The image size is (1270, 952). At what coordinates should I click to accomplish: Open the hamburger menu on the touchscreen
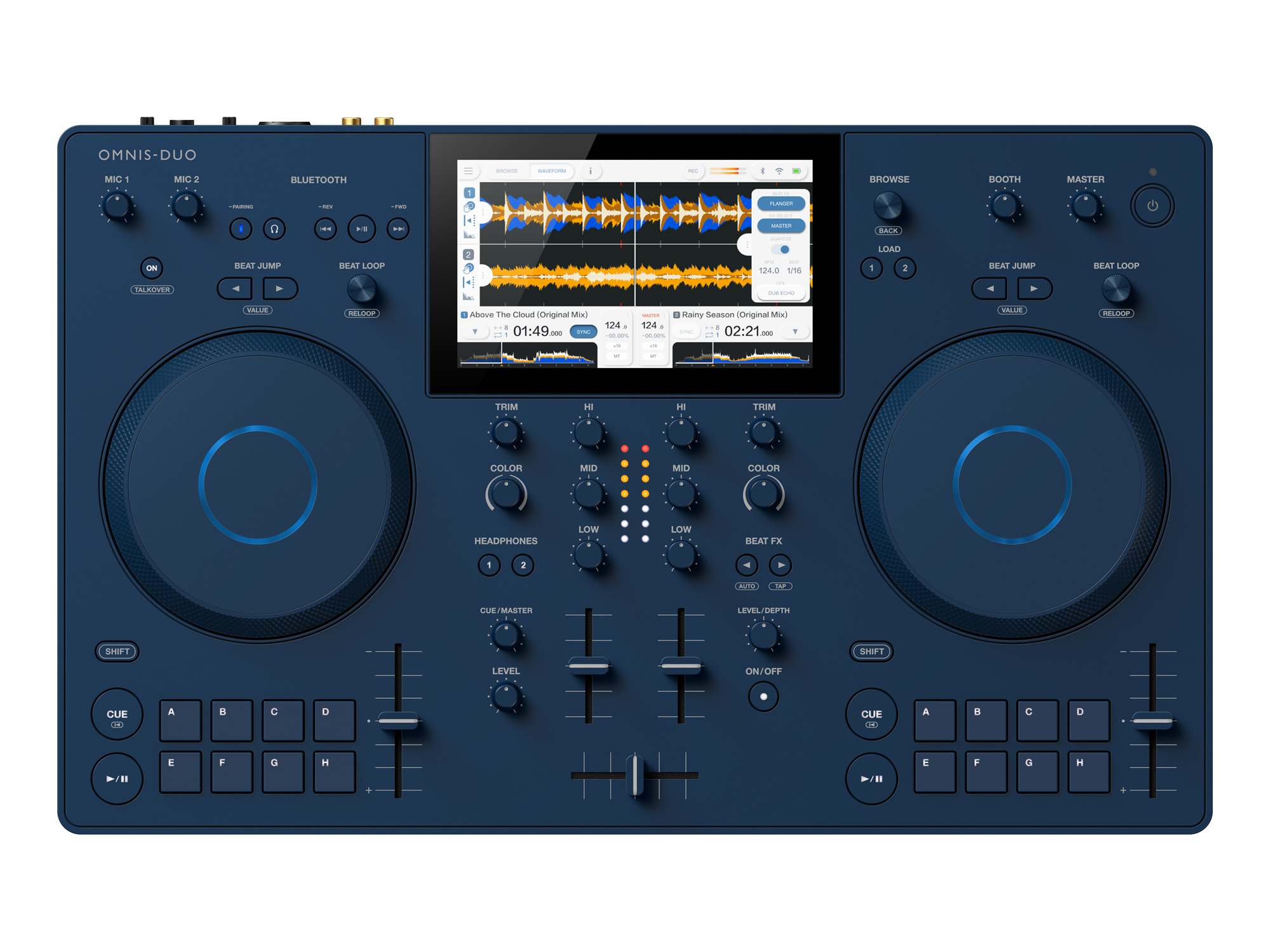pos(468,171)
